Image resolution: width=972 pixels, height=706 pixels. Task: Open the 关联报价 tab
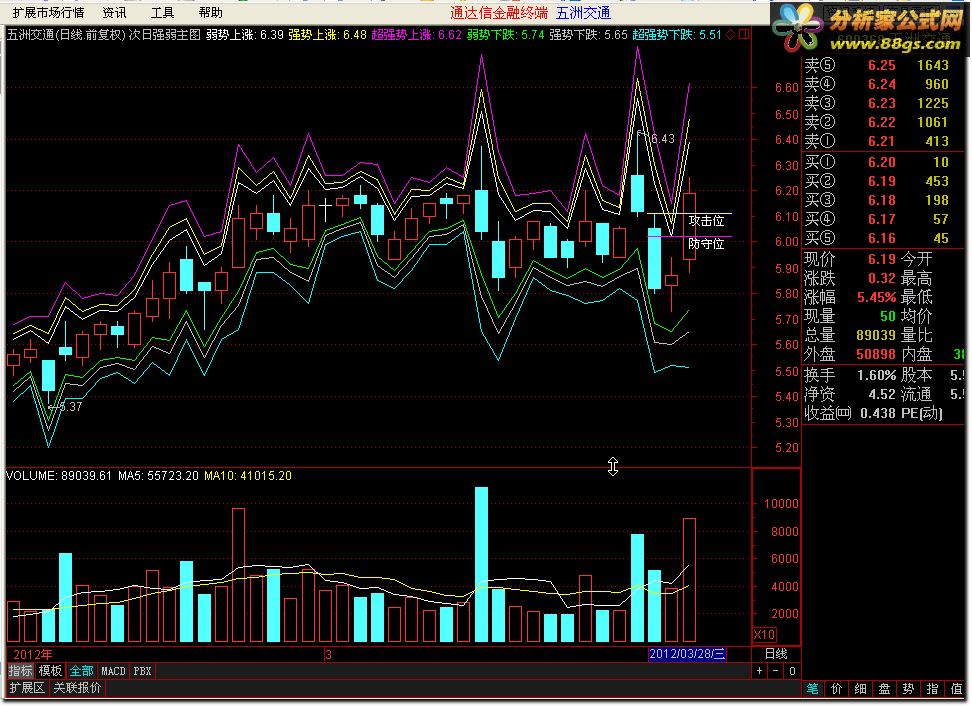coord(77,687)
